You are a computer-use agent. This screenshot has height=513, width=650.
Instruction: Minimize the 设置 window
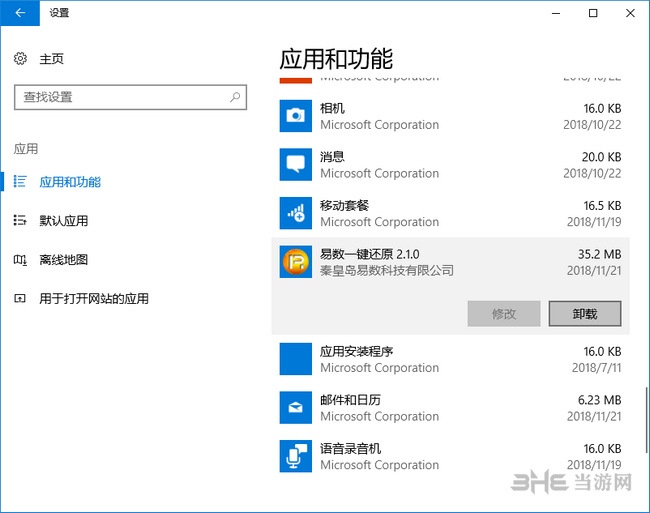click(x=556, y=13)
